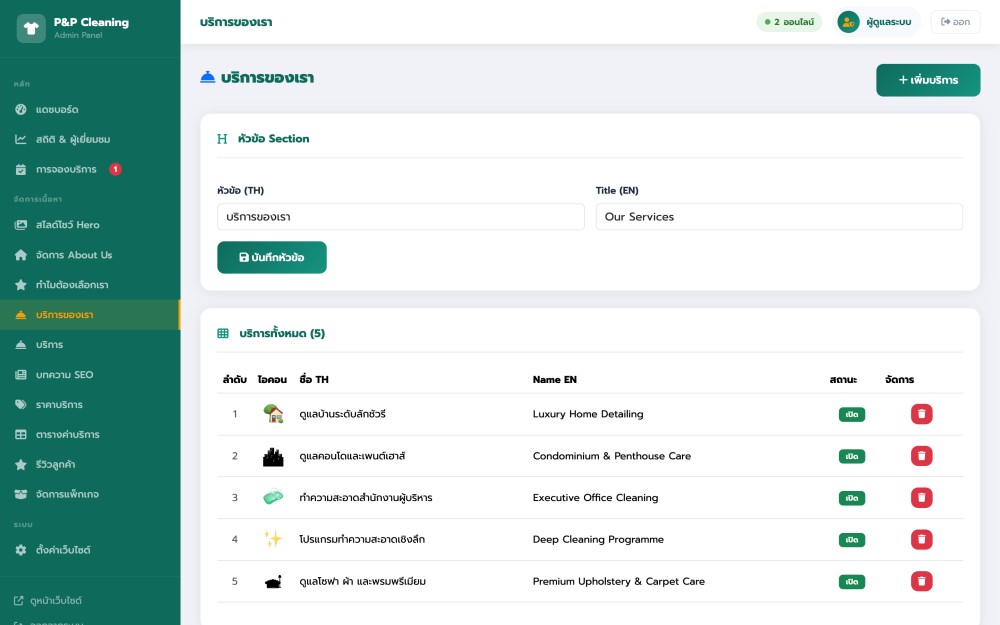Click the P&P Cleaning shirt logo

[x=31, y=28]
